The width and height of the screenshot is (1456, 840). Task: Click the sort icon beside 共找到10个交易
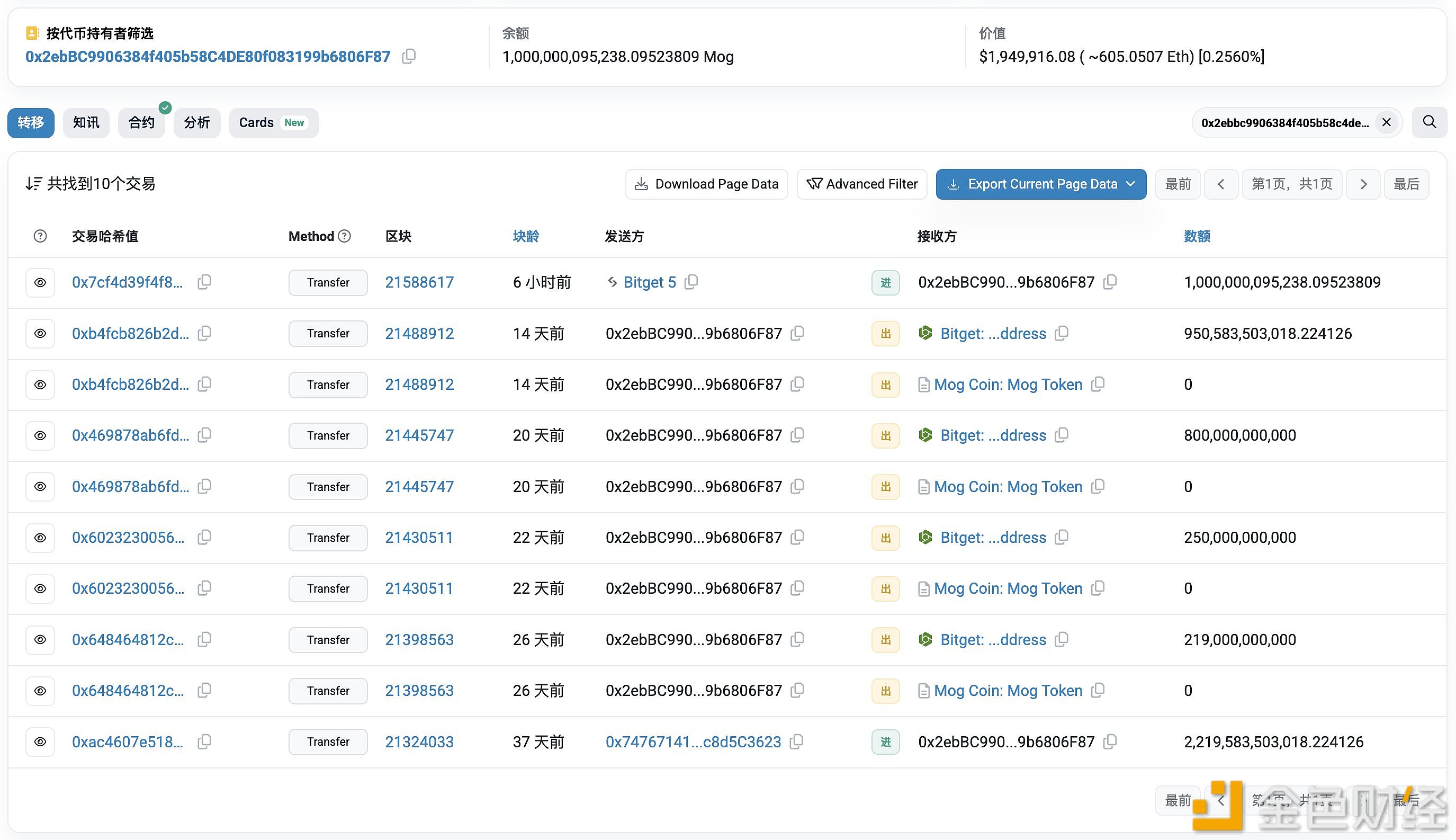click(x=33, y=183)
